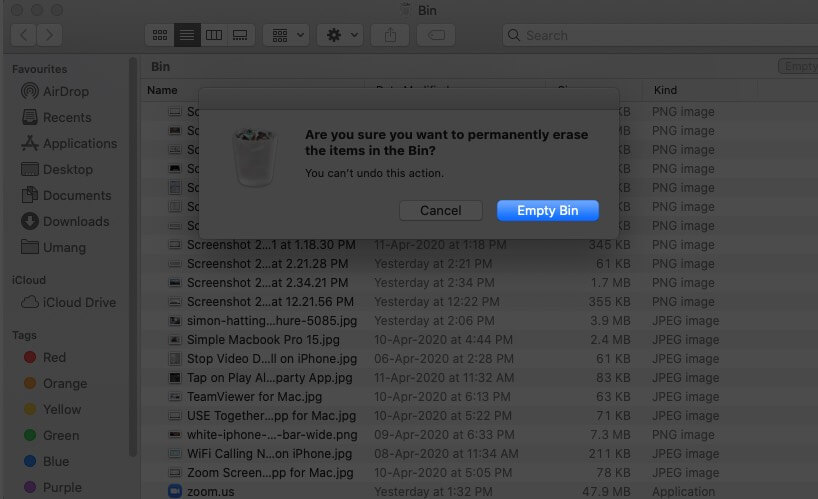Select the Green tag

51,435
